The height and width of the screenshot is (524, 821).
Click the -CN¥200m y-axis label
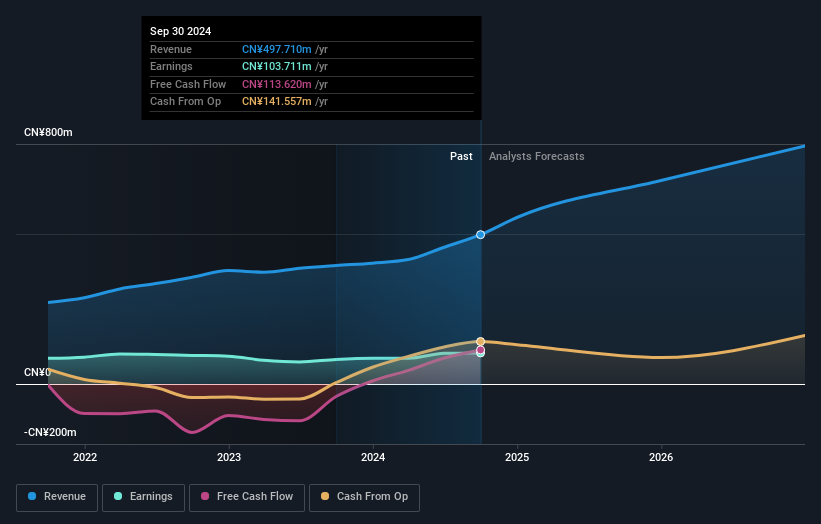50,432
